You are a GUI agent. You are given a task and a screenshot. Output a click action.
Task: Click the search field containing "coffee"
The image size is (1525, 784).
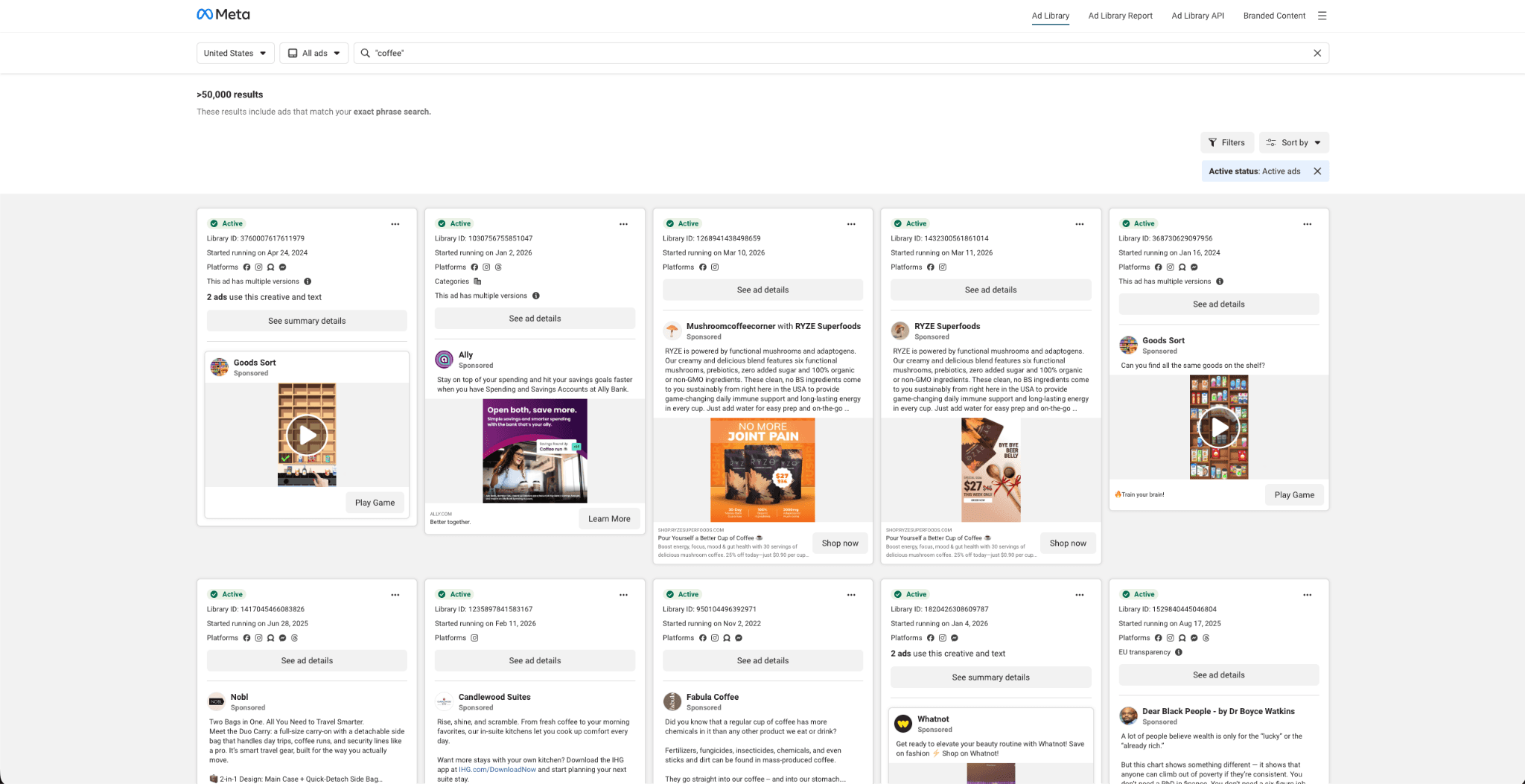[841, 53]
